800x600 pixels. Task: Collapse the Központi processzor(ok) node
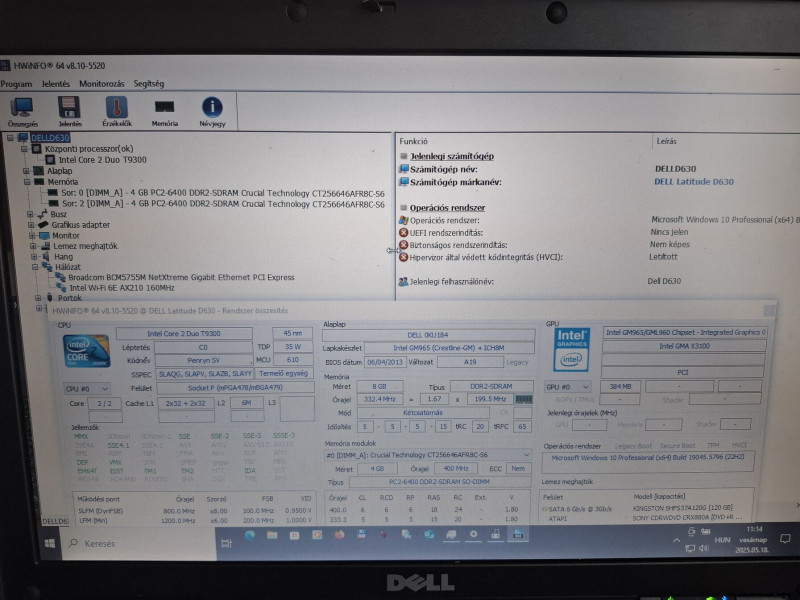coord(24,149)
